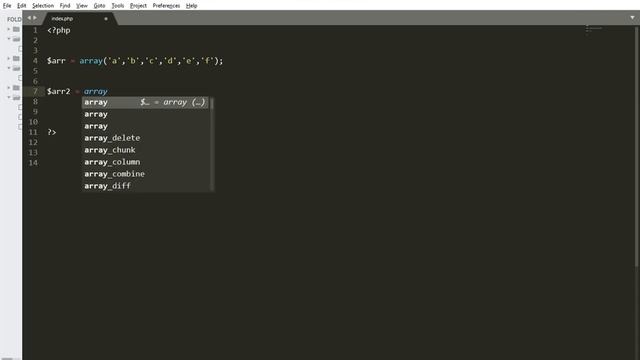
Task: Click the unsaved dot on index.php tab
Action: tap(106, 18)
